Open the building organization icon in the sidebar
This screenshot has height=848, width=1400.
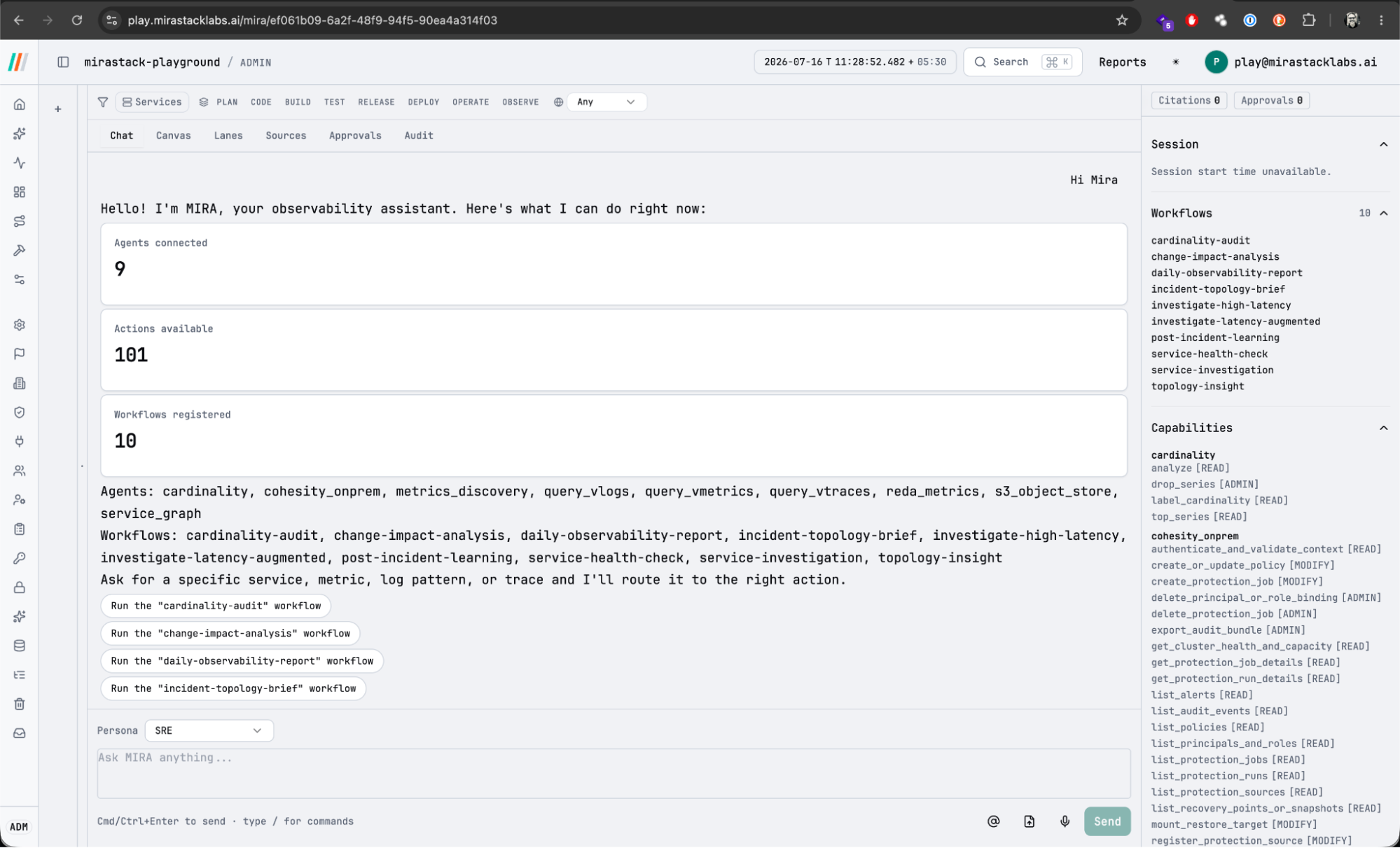point(20,383)
